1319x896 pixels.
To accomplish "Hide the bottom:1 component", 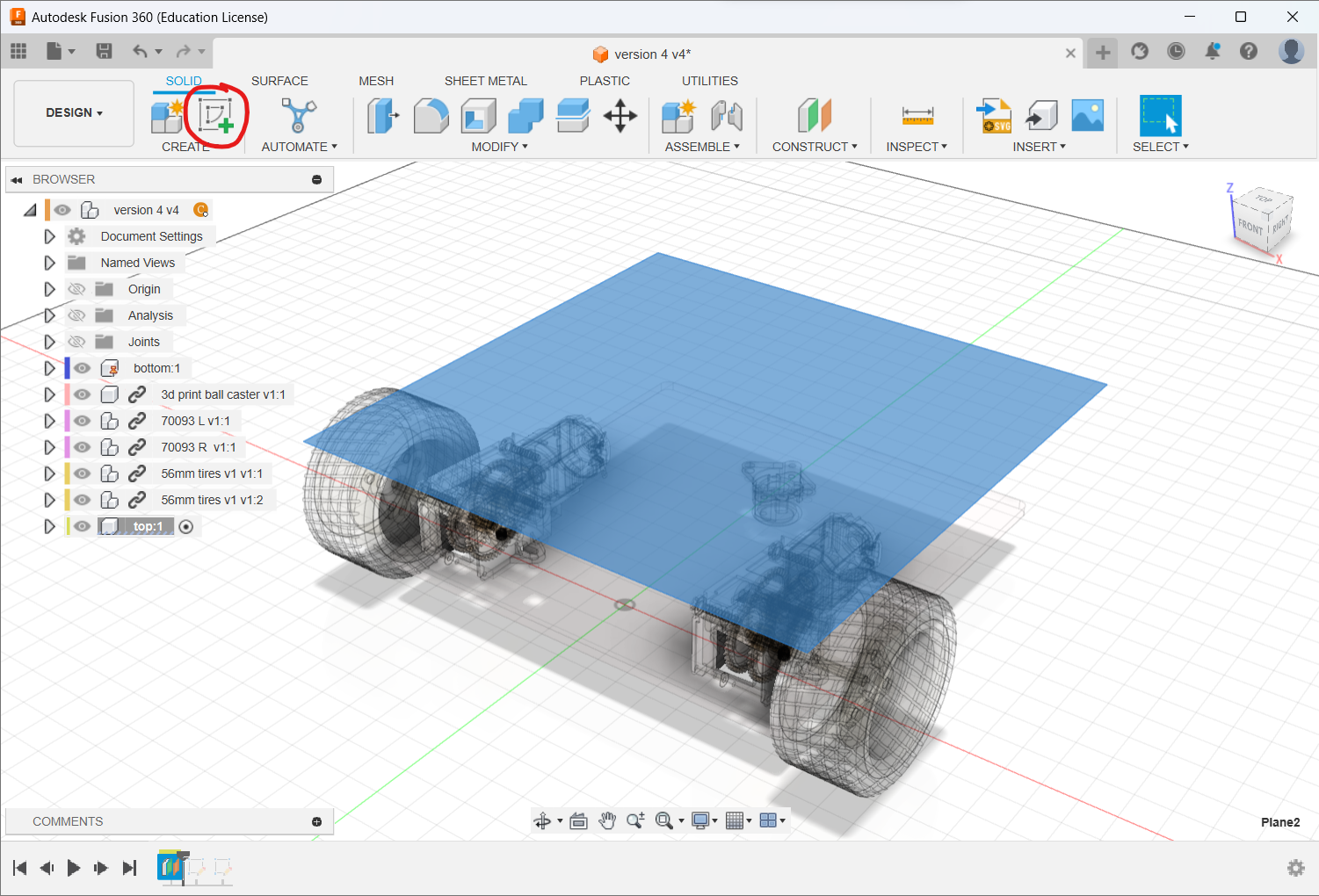I will [x=83, y=368].
